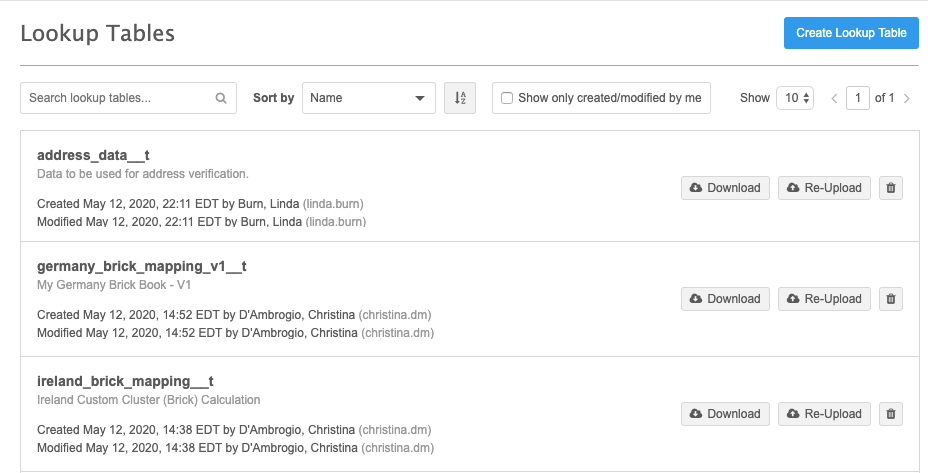The image size is (928, 473).
Task: Delete the address_data__t lookup table
Action: point(891,188)
